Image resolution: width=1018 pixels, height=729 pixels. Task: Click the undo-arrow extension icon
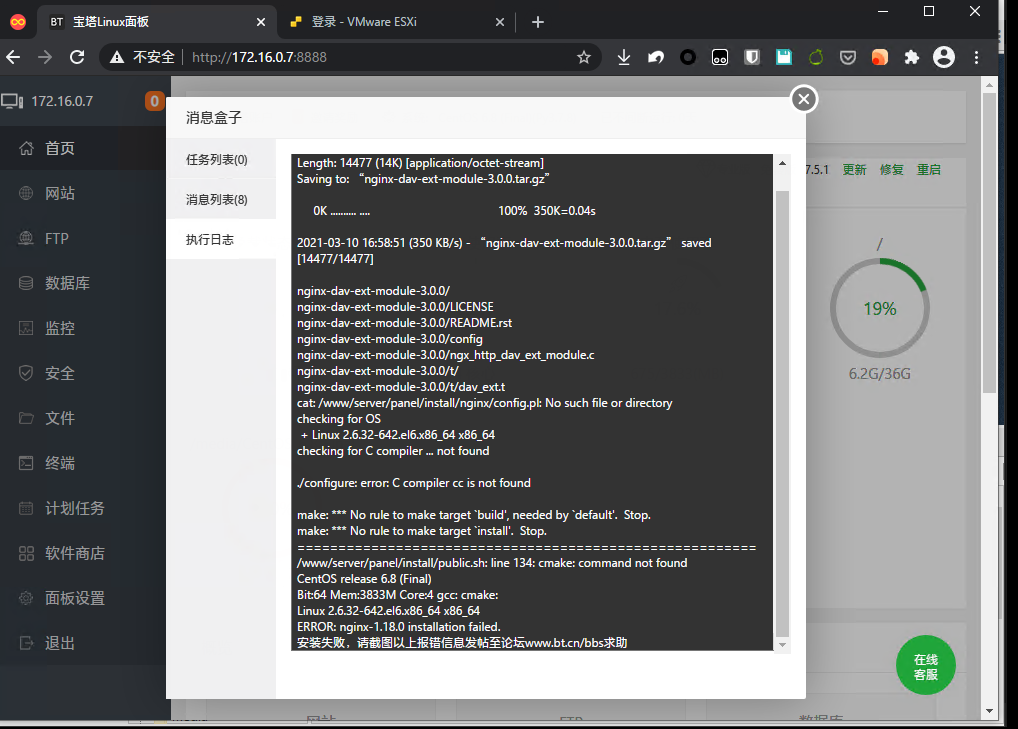pos(656,57)
